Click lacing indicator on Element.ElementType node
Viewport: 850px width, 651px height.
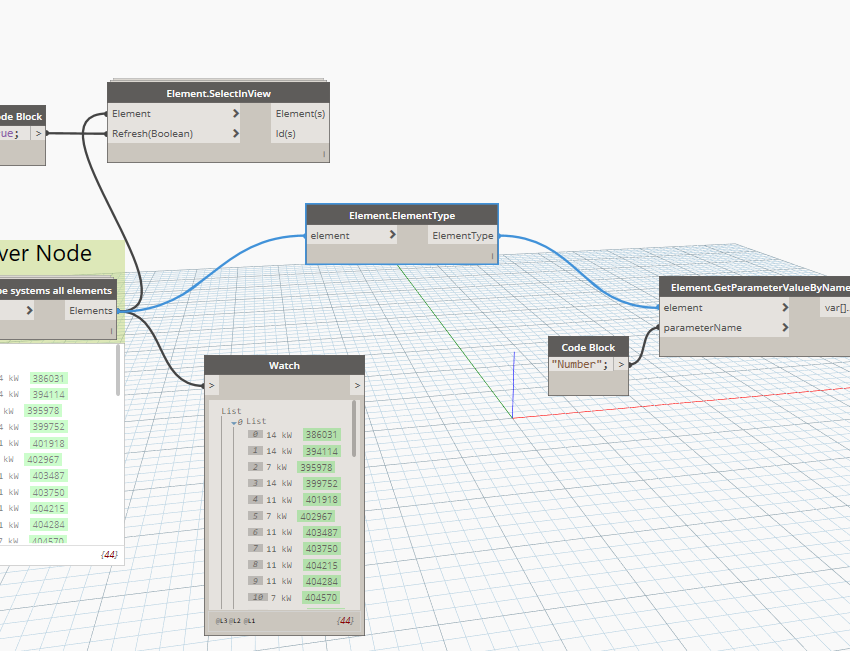coord(492,256)
